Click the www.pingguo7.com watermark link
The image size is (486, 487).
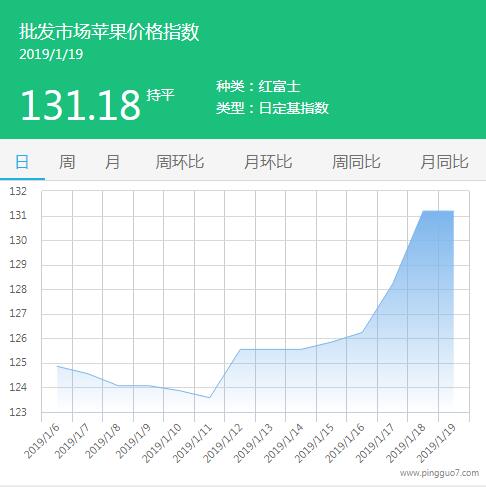tap(439, 473)
